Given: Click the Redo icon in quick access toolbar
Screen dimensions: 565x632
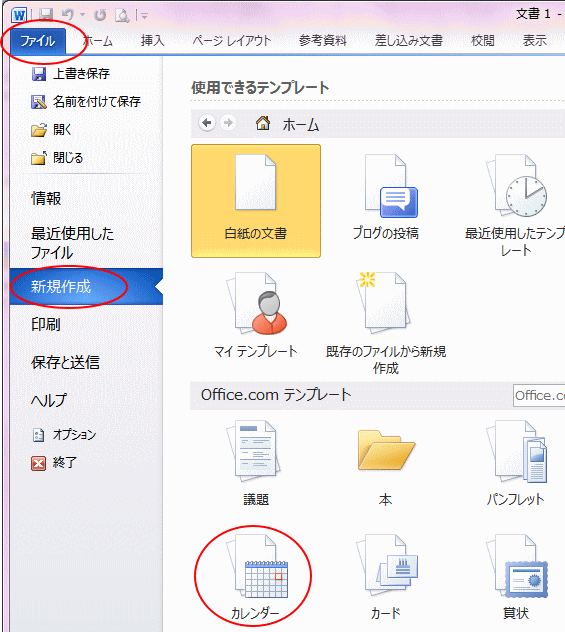Looking at the screenshot, I should coord(100,15).
